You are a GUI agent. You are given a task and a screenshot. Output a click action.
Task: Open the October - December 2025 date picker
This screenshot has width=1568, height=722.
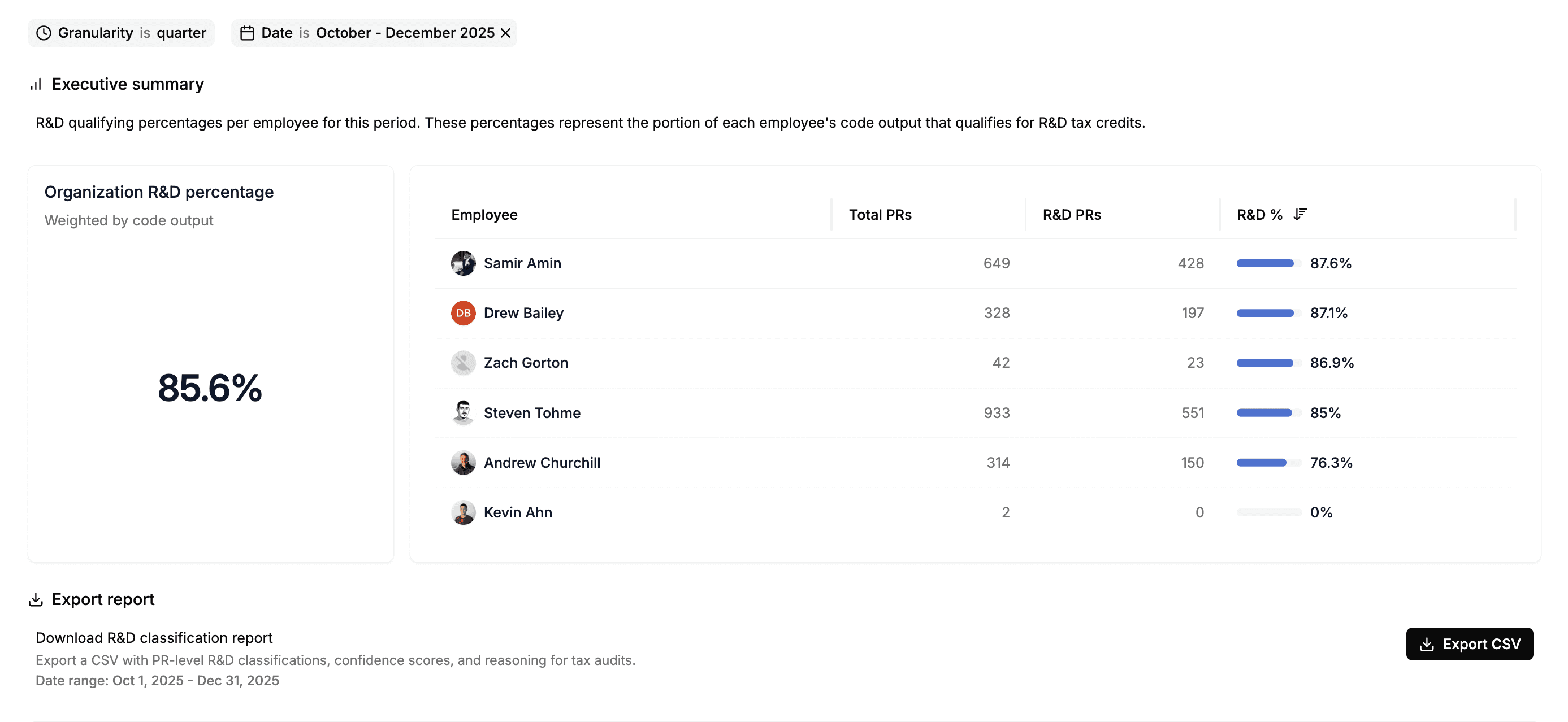(405, 33)
